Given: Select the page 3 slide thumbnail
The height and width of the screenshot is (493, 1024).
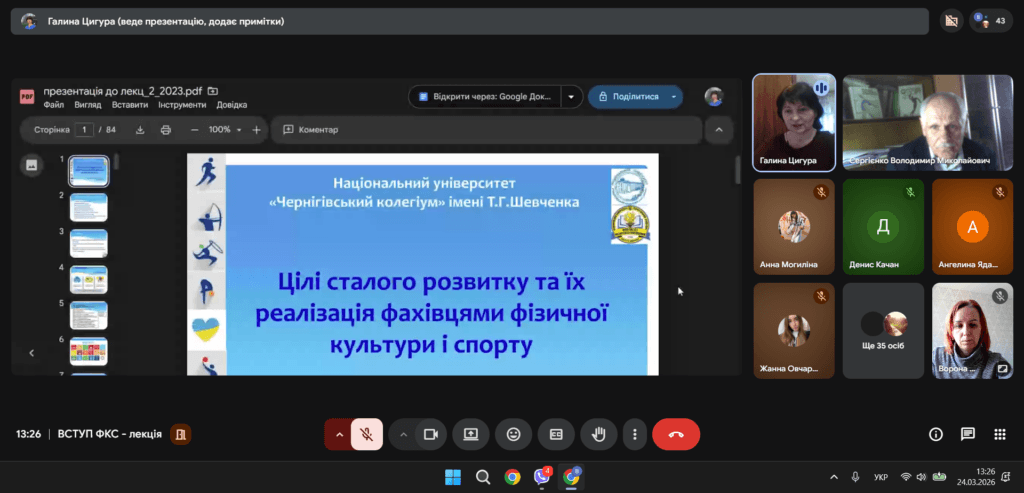Looking at the screenshot, I should (x=88, y=242).
